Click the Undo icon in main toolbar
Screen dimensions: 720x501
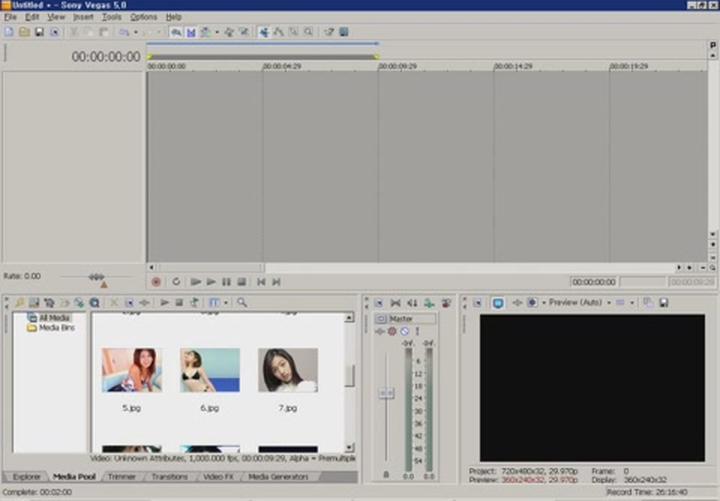pos(124,32)
